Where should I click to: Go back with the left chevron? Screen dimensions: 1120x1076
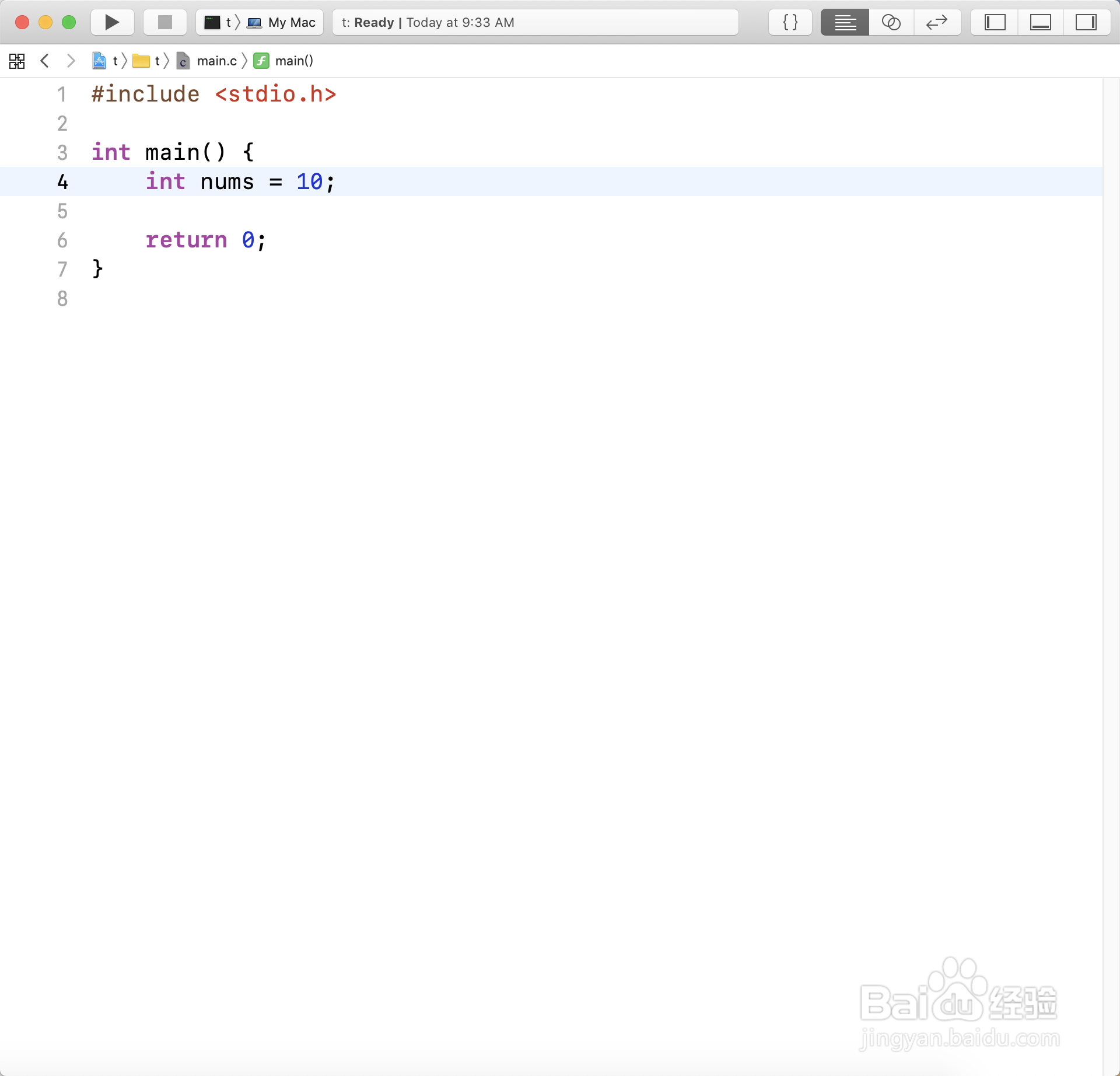(45, 61)
